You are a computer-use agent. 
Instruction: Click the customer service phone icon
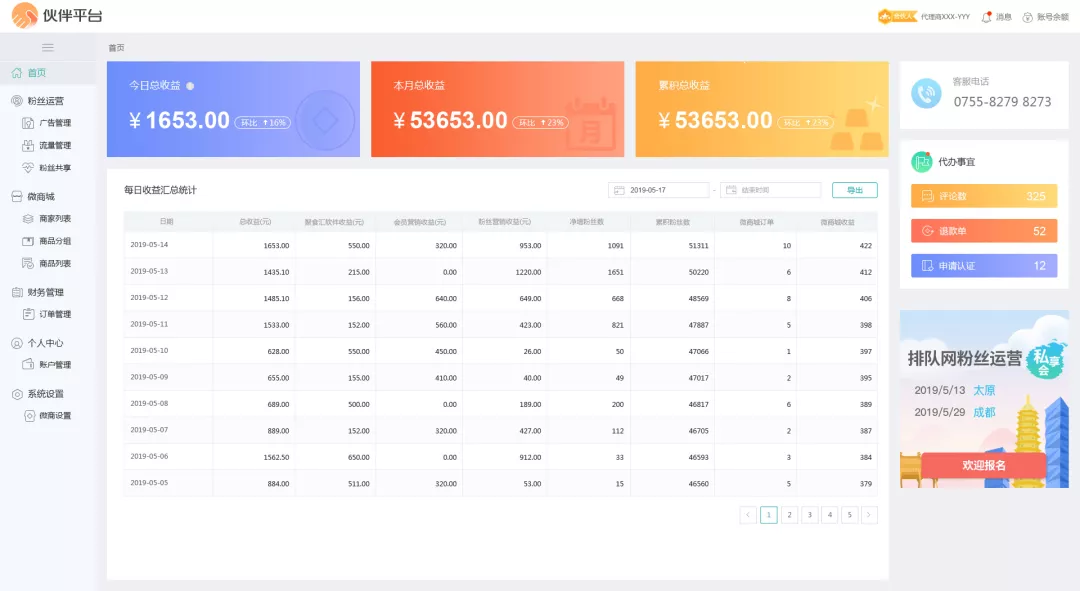pyautogui.click(x=926, y=94)
